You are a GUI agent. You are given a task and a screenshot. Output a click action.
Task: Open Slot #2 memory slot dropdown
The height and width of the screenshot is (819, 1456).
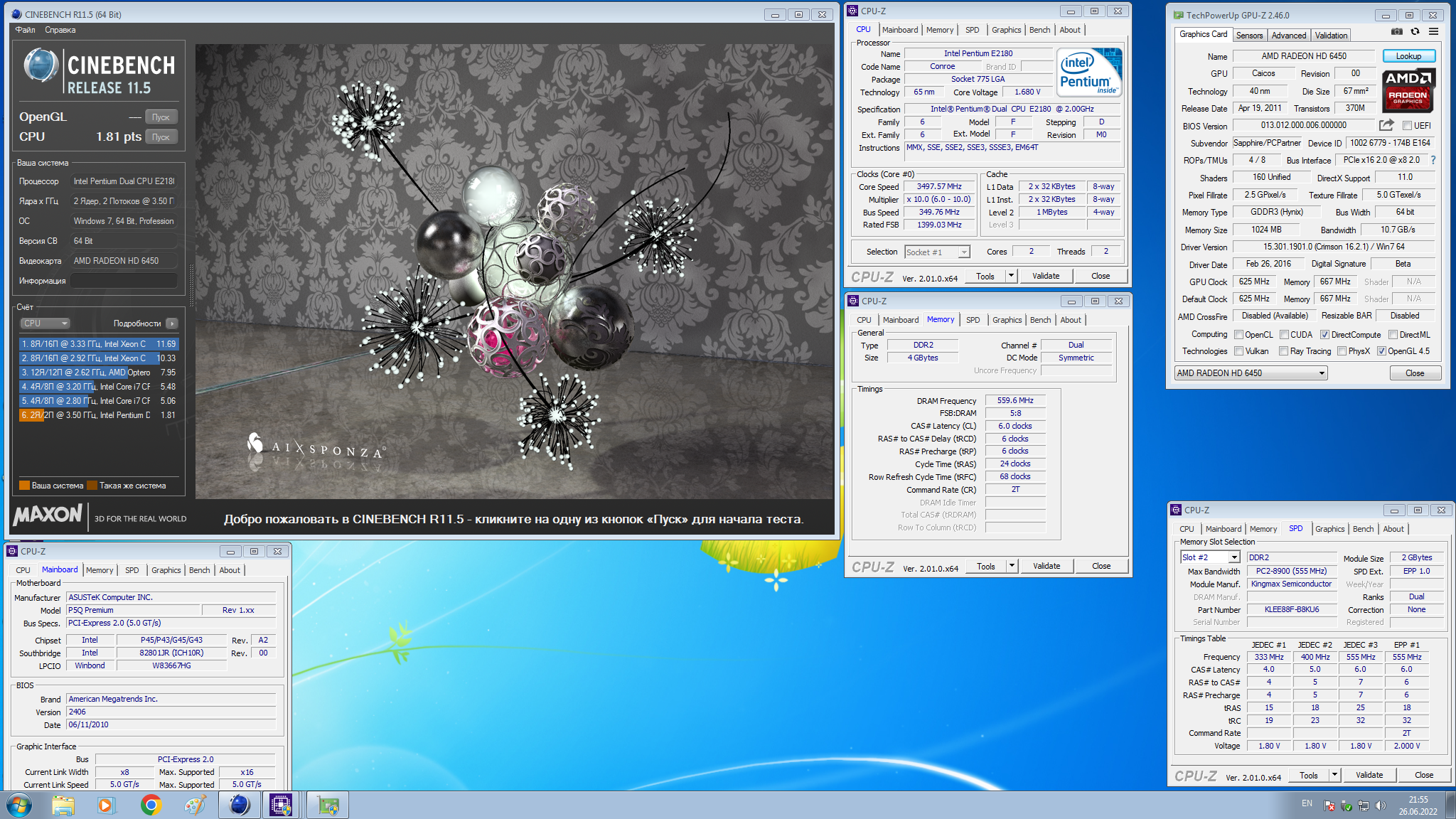coord(1210,557)
